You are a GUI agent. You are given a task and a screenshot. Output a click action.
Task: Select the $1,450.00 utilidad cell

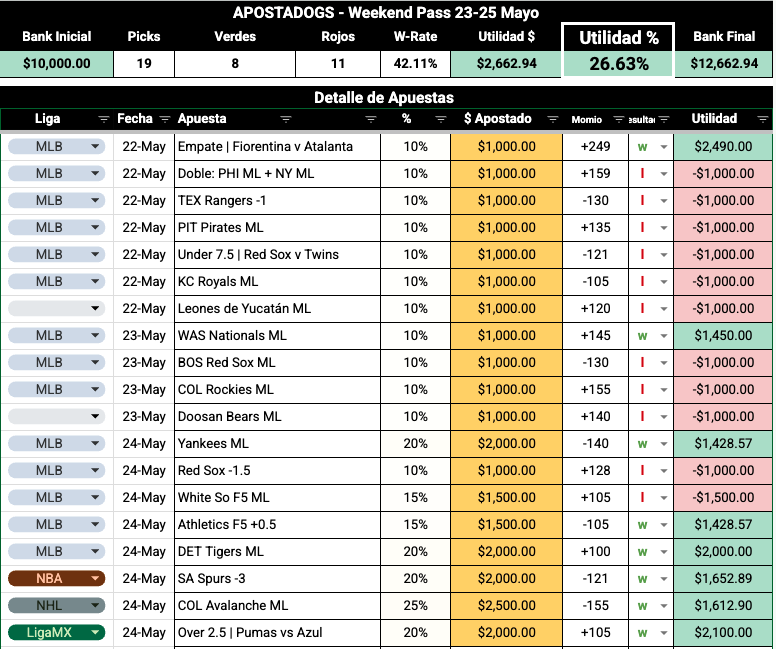[723, 336]
